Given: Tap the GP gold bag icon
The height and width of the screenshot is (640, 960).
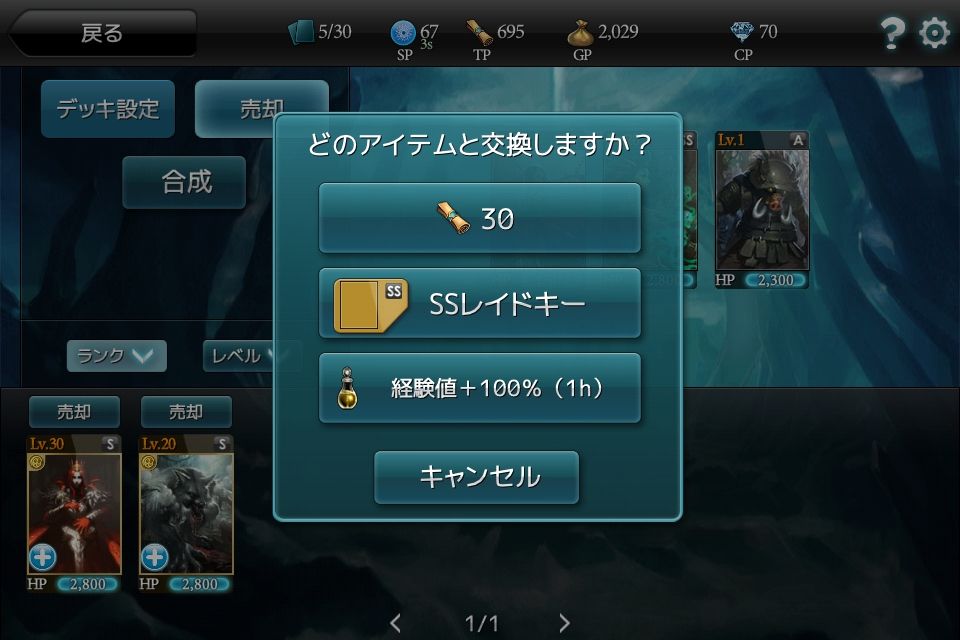Looking at the screenshot, I should coord(580,33).
